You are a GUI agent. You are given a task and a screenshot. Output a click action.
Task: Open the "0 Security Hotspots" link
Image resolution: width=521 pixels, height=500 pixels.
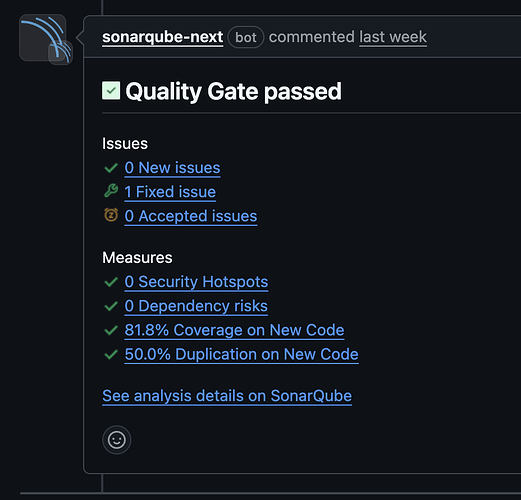point(196,282)
